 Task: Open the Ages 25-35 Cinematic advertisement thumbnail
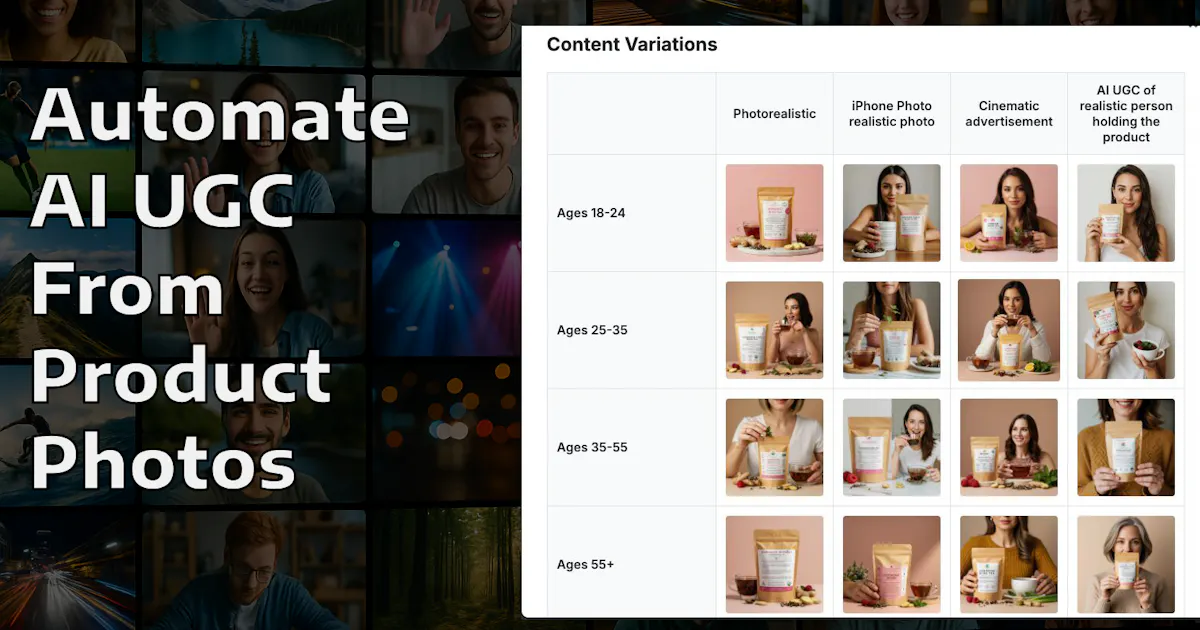(1009, 330)
